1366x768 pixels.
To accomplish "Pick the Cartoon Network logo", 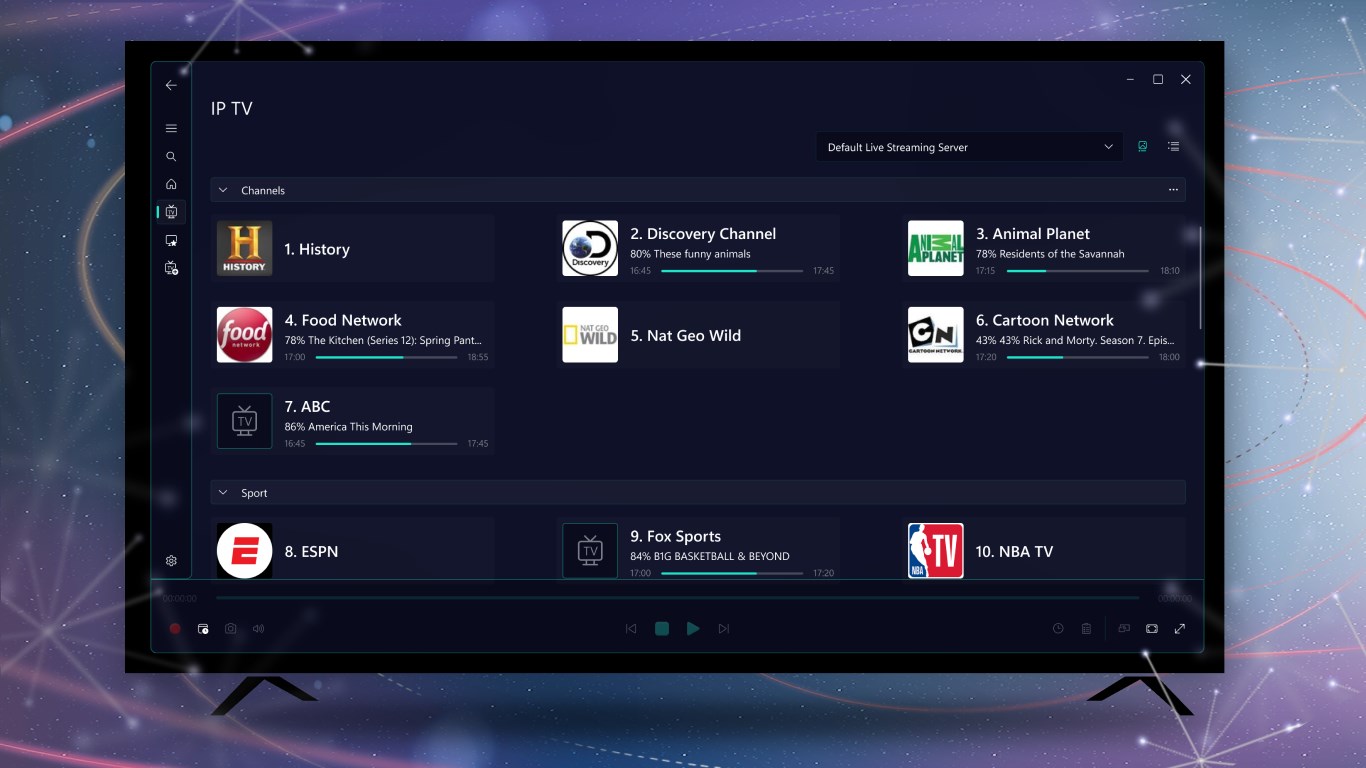I will (936, 335).
